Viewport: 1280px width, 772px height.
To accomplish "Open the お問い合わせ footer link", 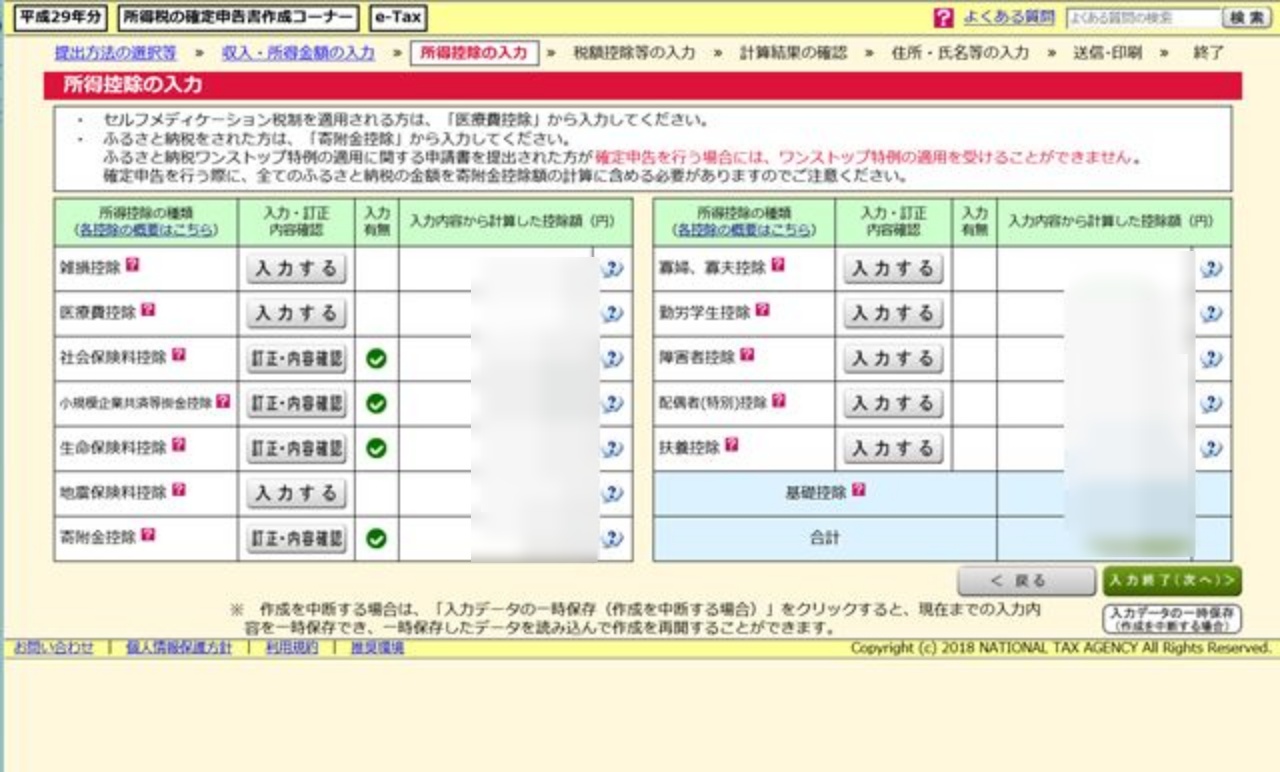I will [x=53, y=648].
